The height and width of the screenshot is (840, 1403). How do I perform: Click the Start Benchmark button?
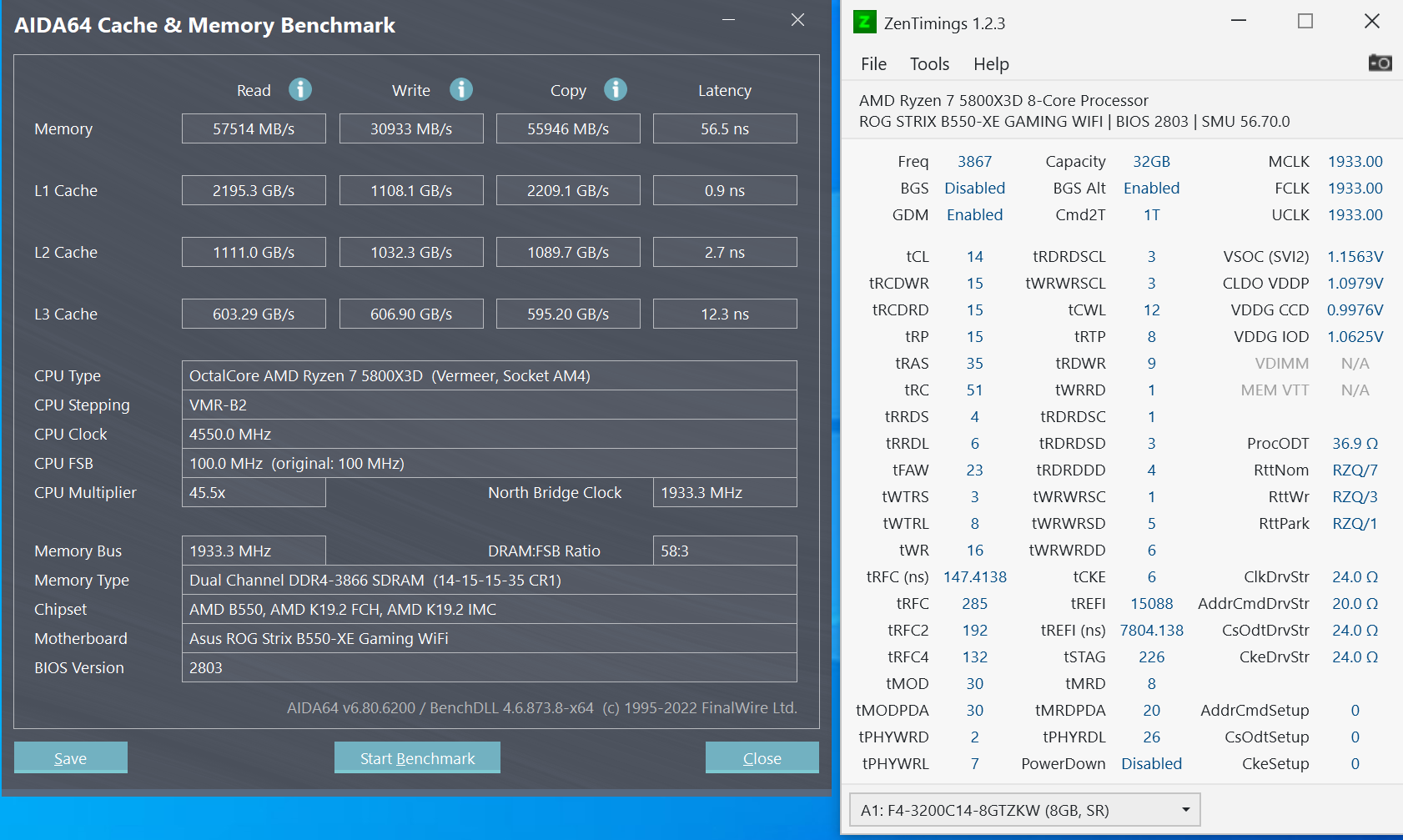click(417, 757)
